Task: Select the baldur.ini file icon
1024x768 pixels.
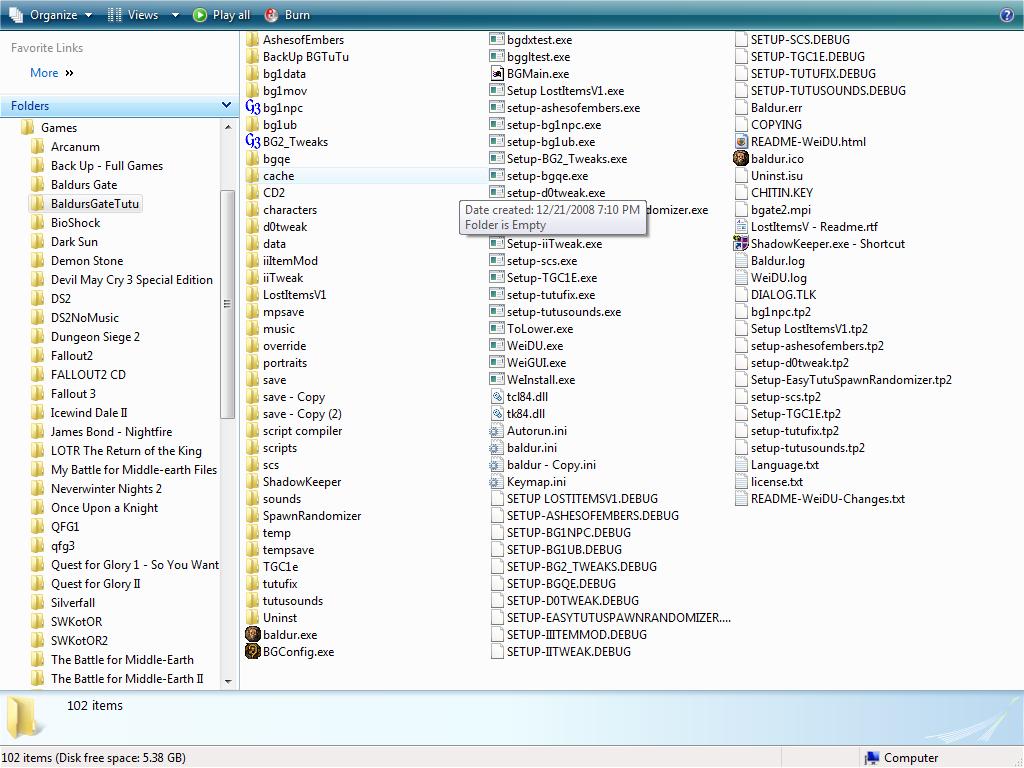Action: 497,447
